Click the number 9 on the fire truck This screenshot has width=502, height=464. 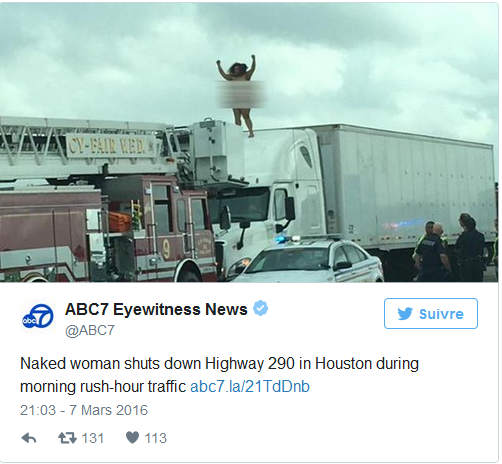pyautogui.click(x=166, y=249)
